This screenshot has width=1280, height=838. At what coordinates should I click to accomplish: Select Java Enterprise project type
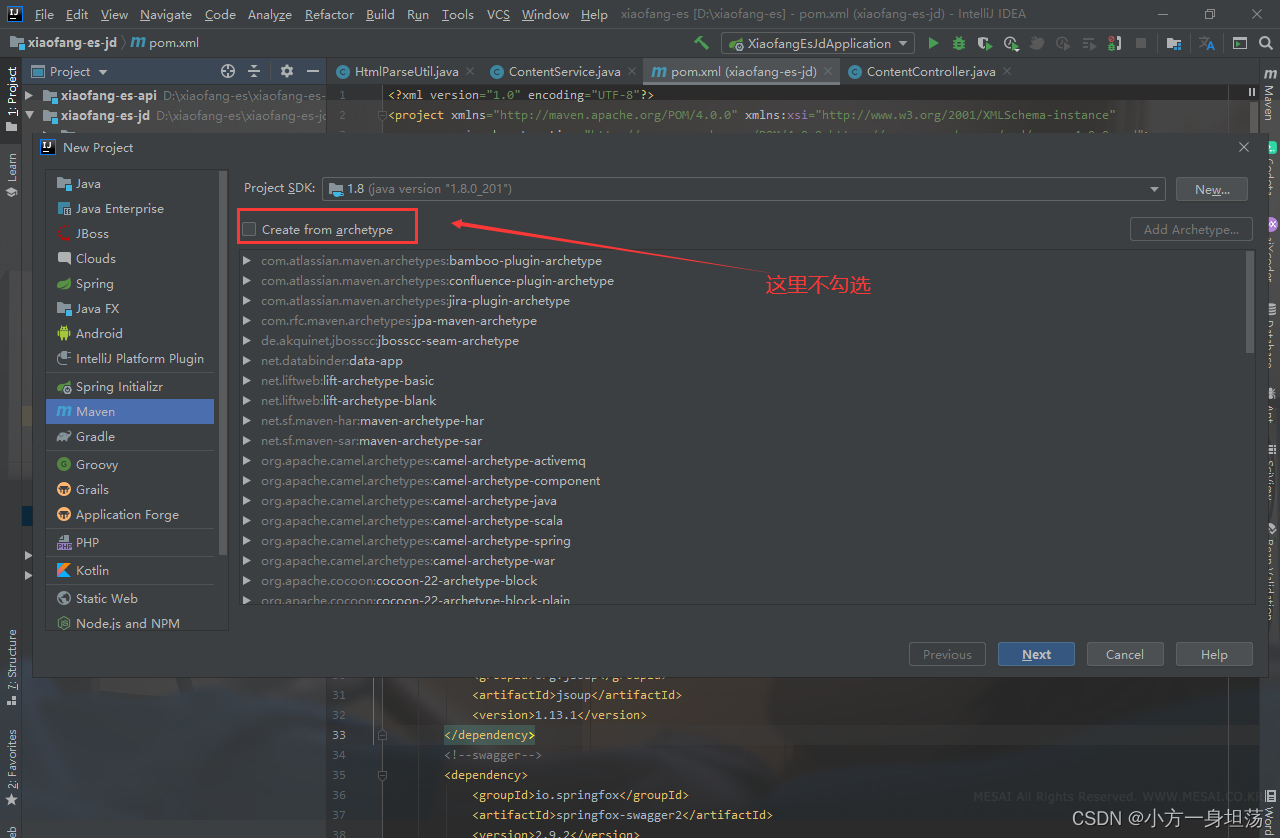point(130,208)
